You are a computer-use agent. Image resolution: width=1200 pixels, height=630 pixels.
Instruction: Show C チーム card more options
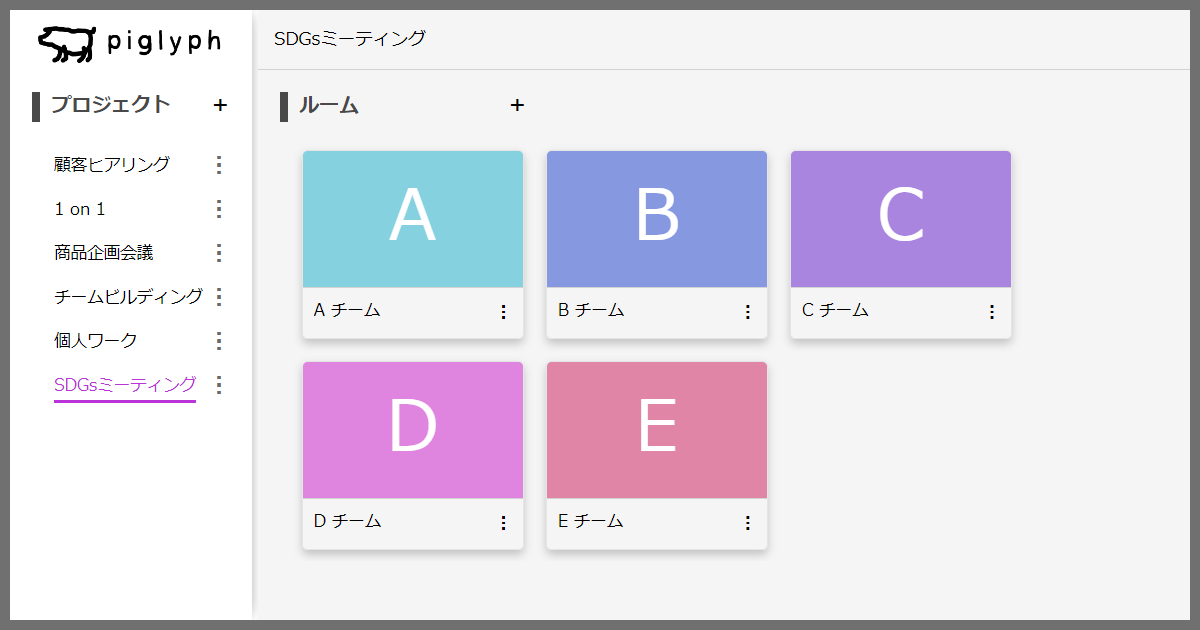click(991, 312)
